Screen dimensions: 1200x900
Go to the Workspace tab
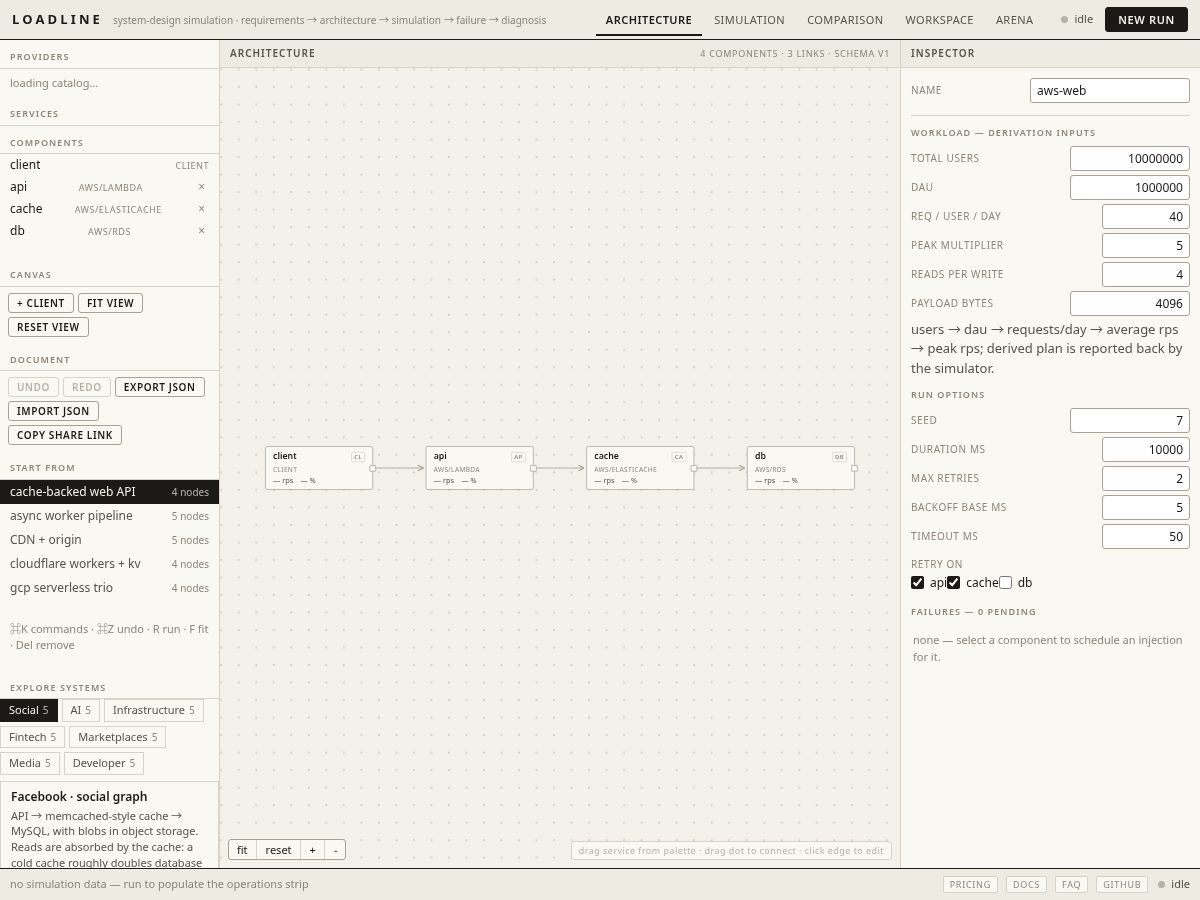tap(939, 20)
